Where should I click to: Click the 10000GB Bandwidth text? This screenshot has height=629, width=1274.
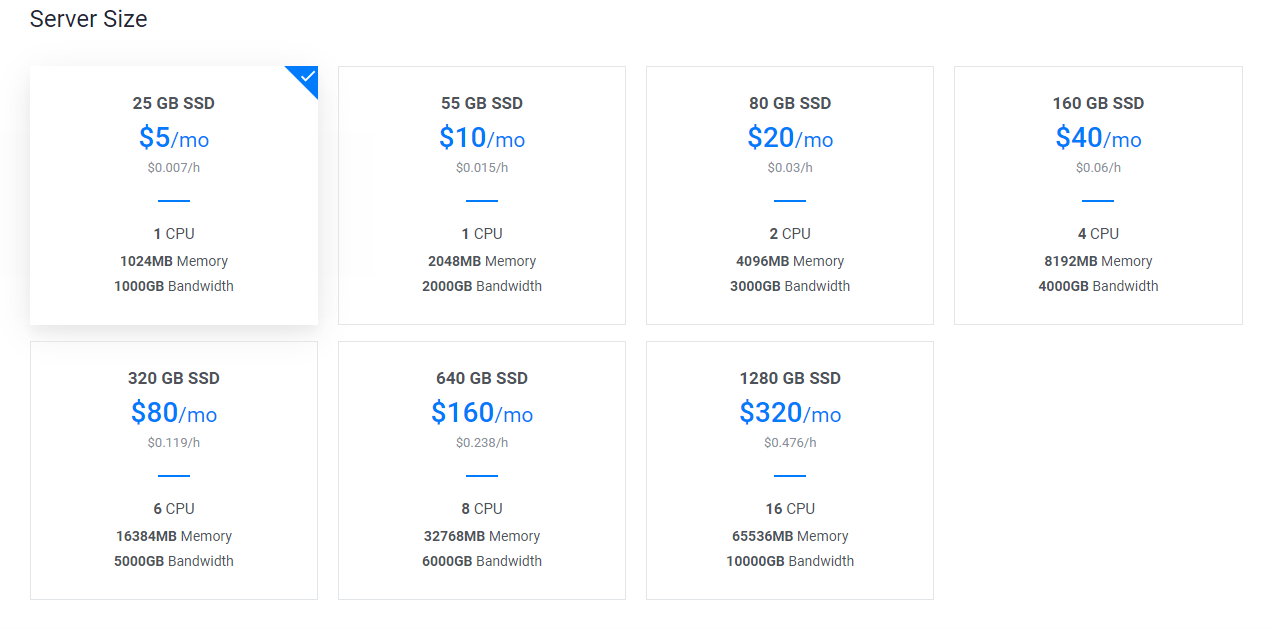point(790,561)
